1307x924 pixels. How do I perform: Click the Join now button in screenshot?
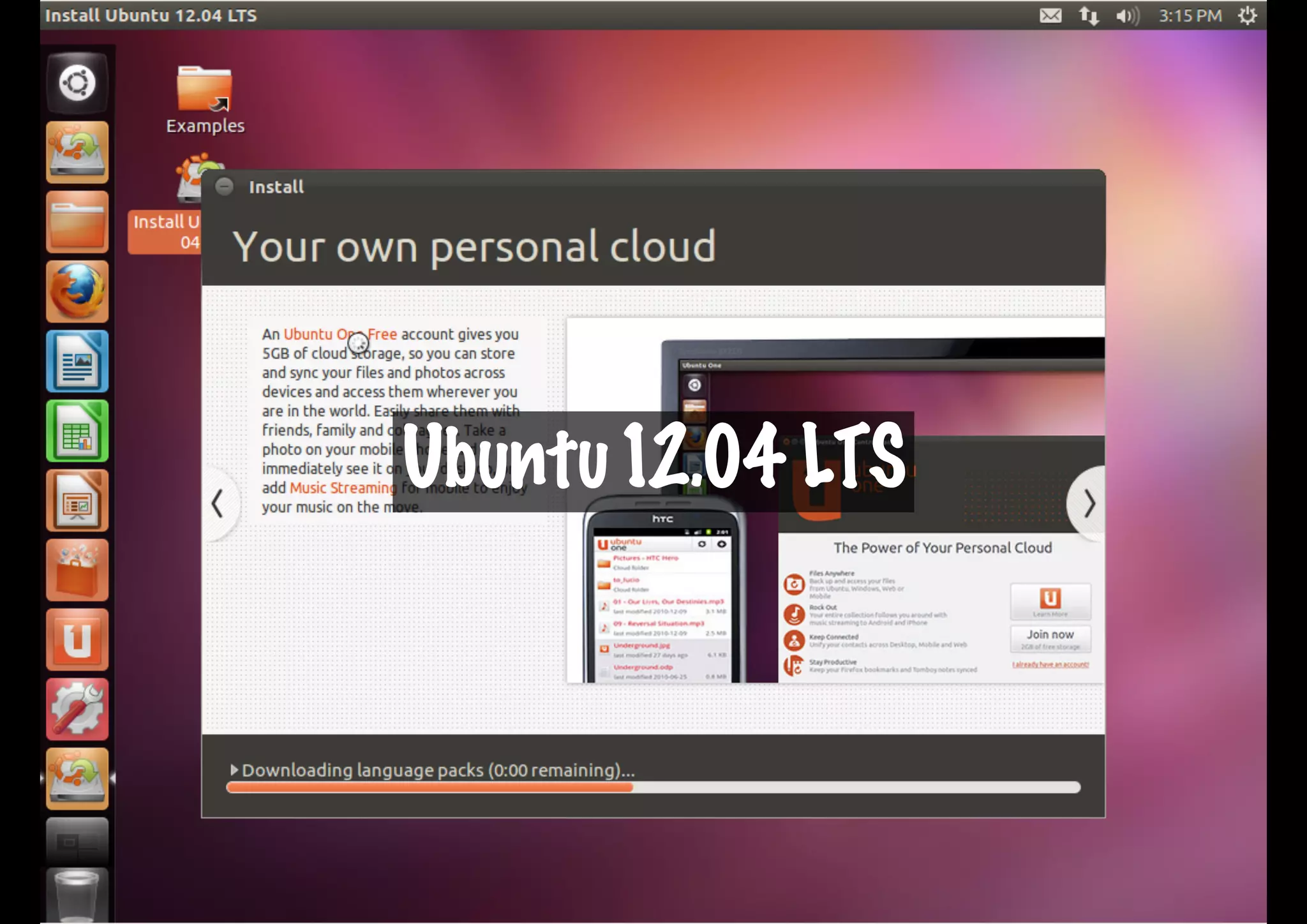1050,639
